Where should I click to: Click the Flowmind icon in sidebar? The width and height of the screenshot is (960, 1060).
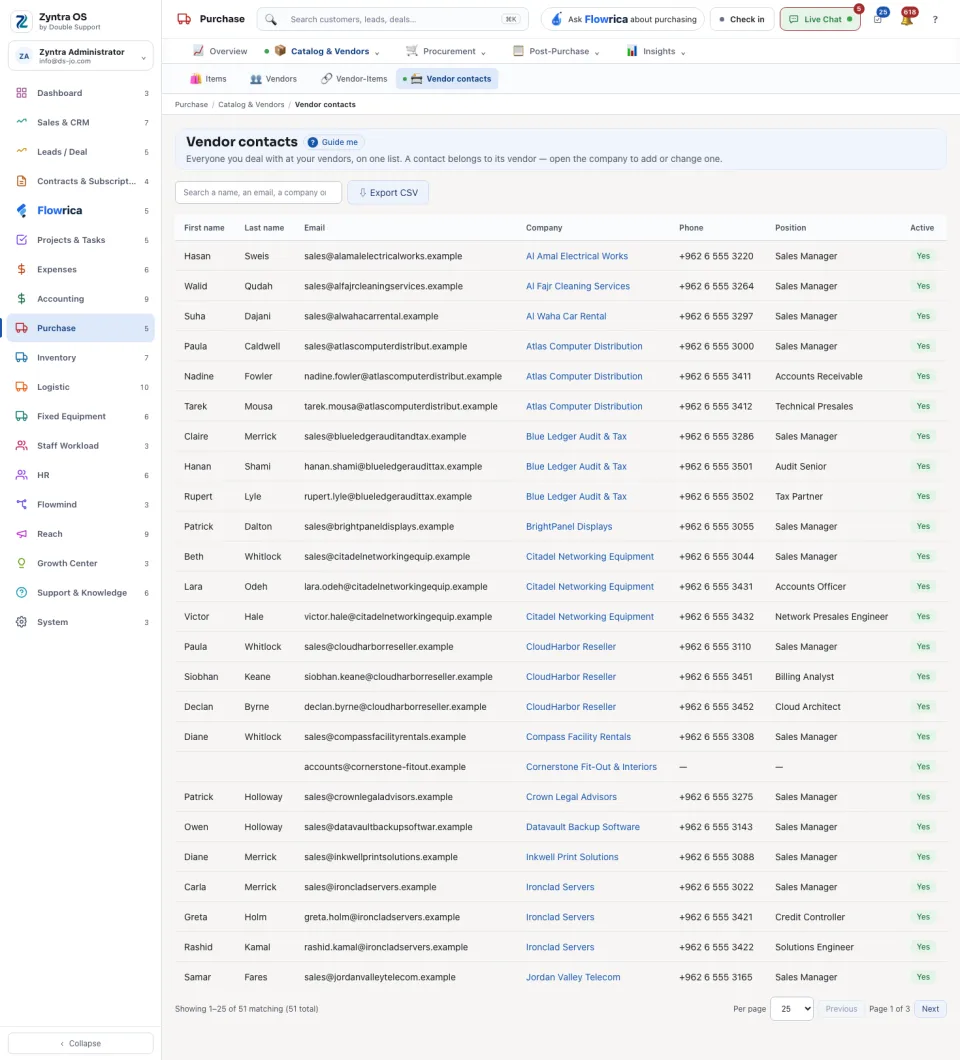tap(22, 504)
